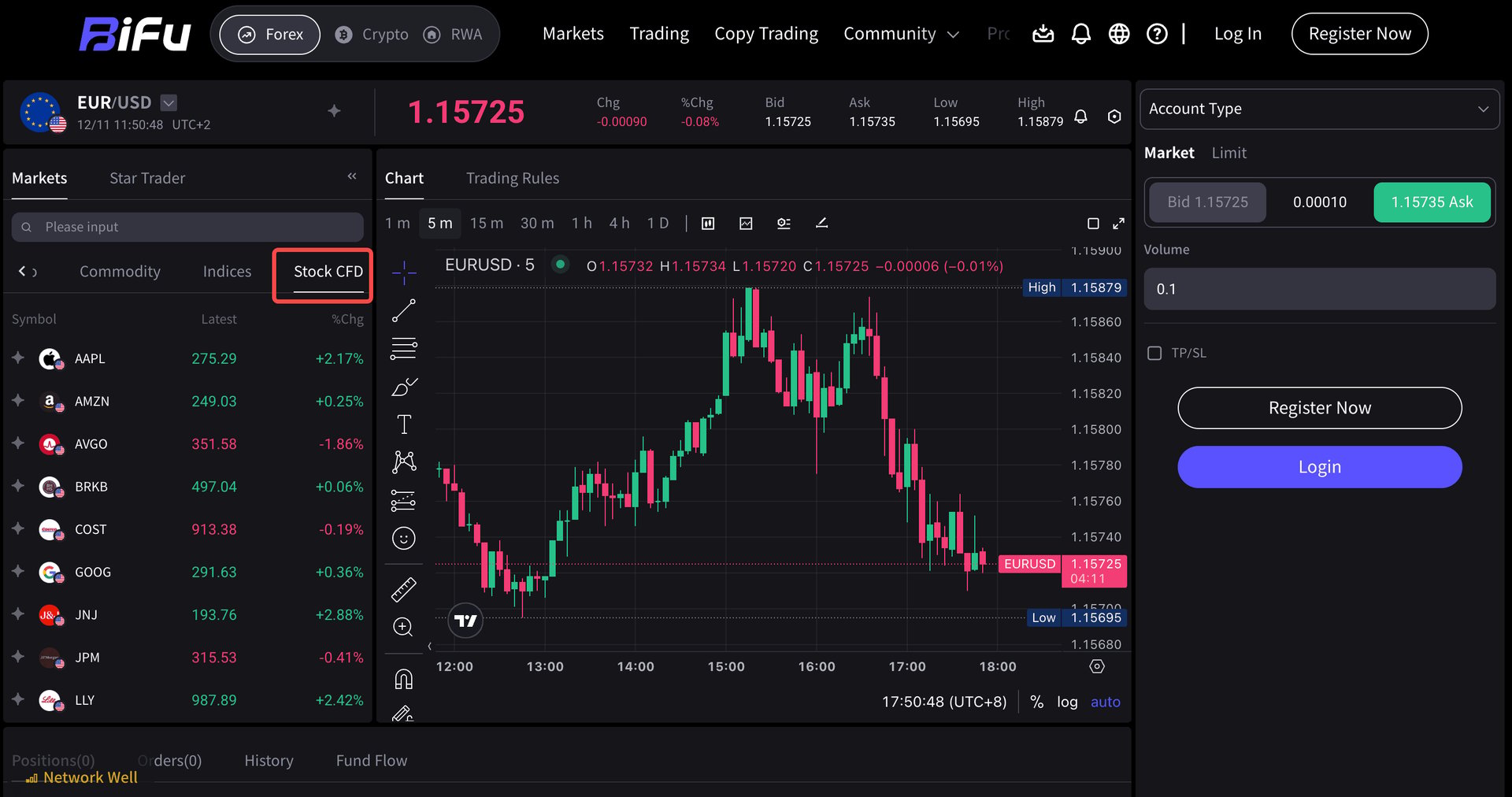Toggle favorite star for GOOG
1512x797 pixels.
(18, 572)
